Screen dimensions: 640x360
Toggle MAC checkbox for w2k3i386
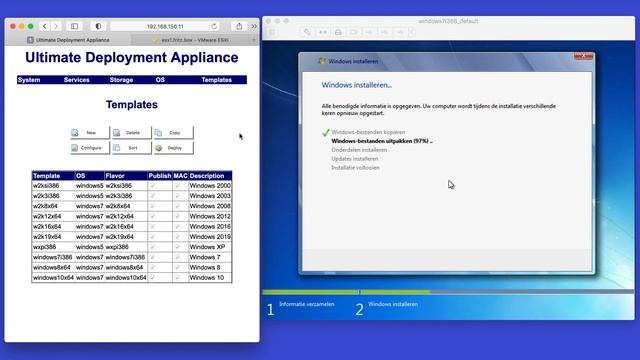tap(178, 196)
